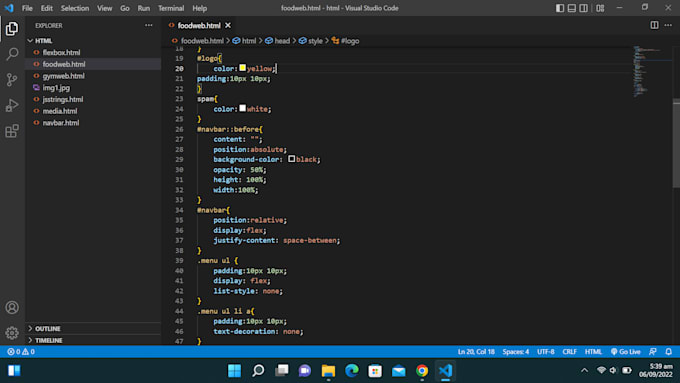Click the VS Code logo in title bar
This screenshot has height=383, width=680.
point(9,8)
